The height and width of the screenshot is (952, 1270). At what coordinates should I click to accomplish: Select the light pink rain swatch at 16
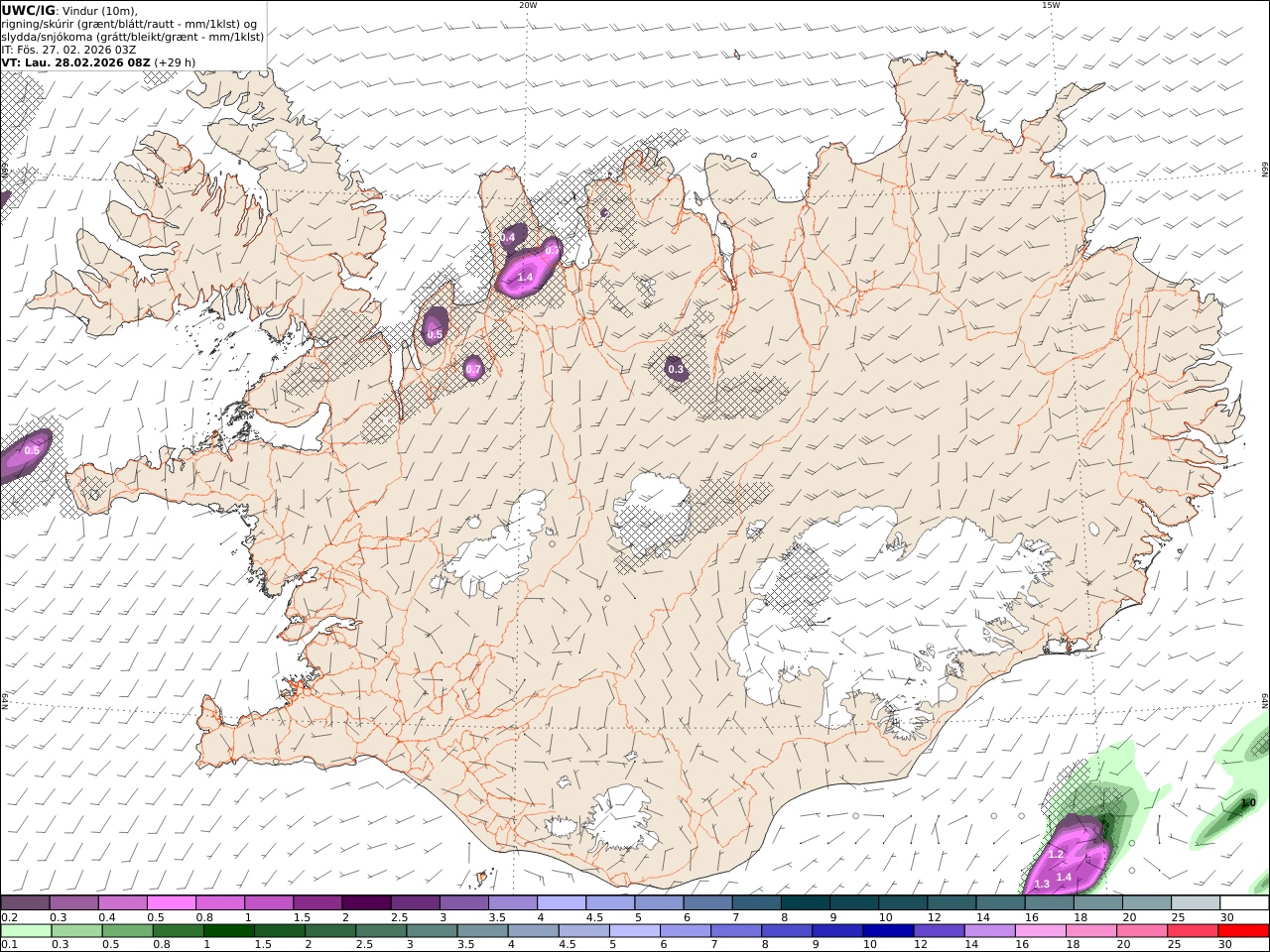1039,930
